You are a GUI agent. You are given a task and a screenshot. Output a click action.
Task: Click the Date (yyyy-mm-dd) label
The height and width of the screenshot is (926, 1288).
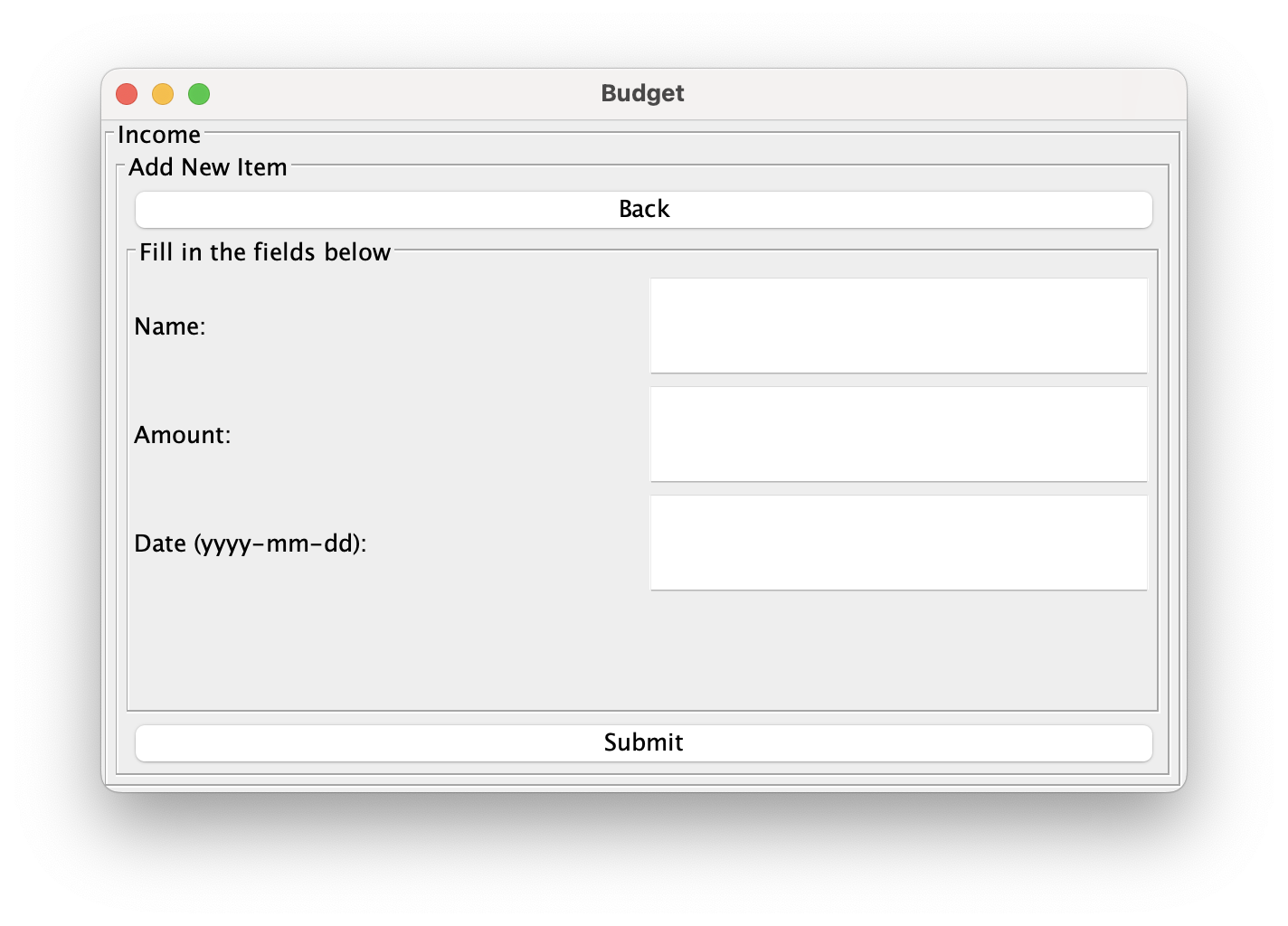point(251,543)
